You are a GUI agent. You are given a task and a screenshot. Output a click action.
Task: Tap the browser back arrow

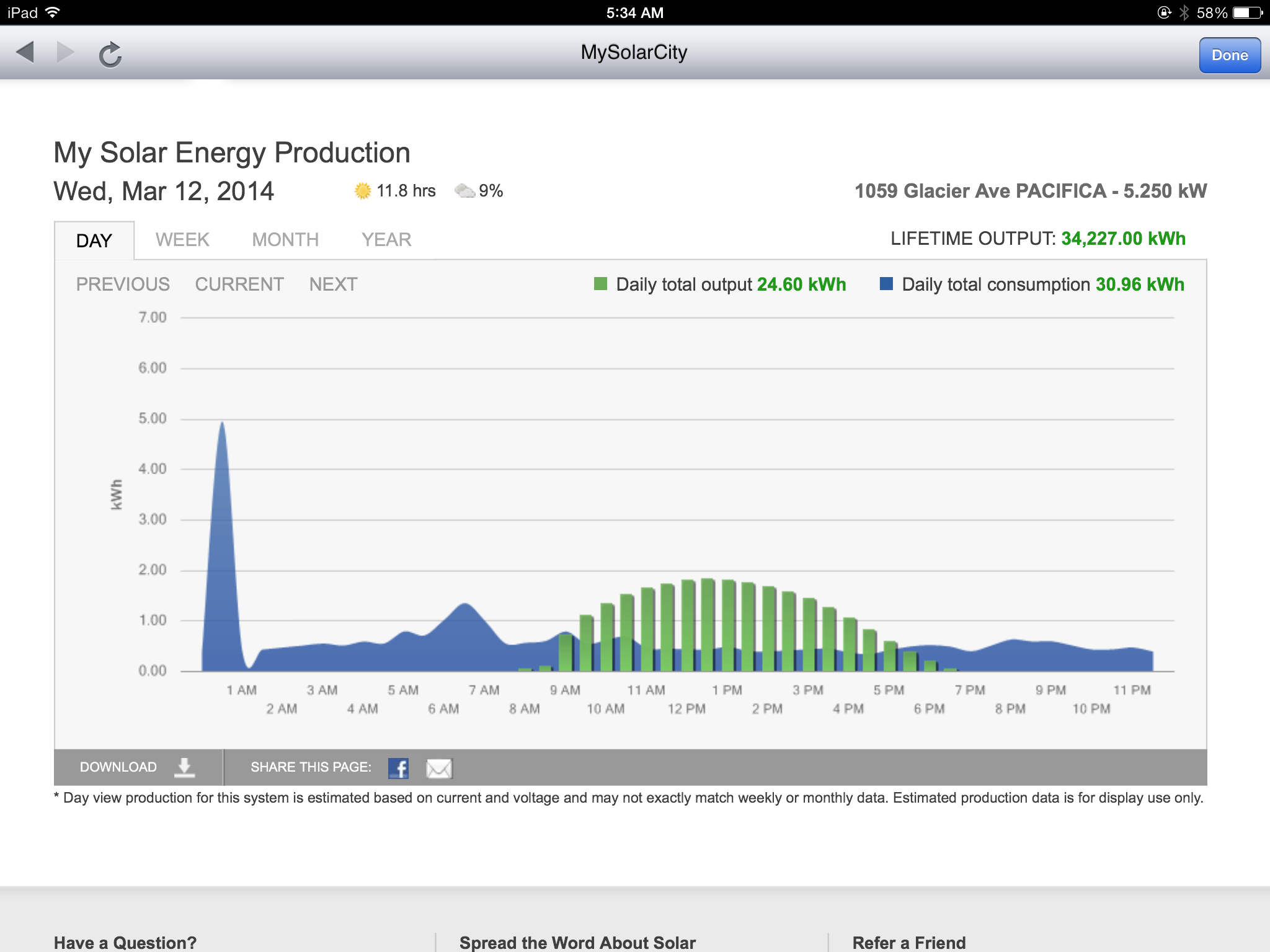[x=25, y=53]
